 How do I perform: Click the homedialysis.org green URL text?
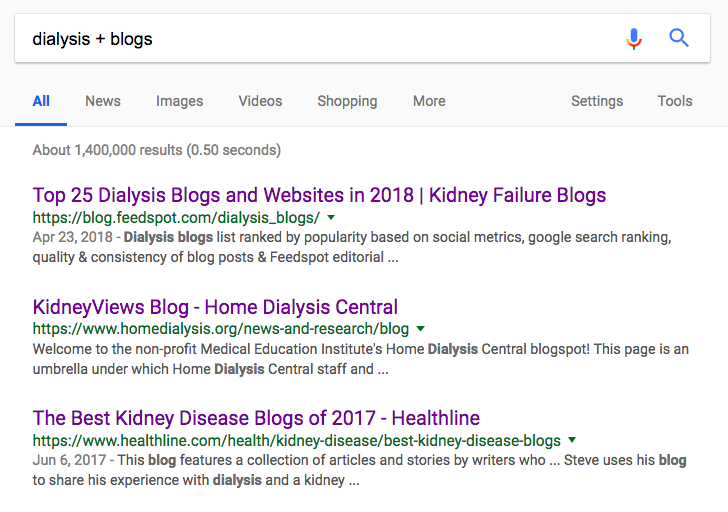pos(220,328)
